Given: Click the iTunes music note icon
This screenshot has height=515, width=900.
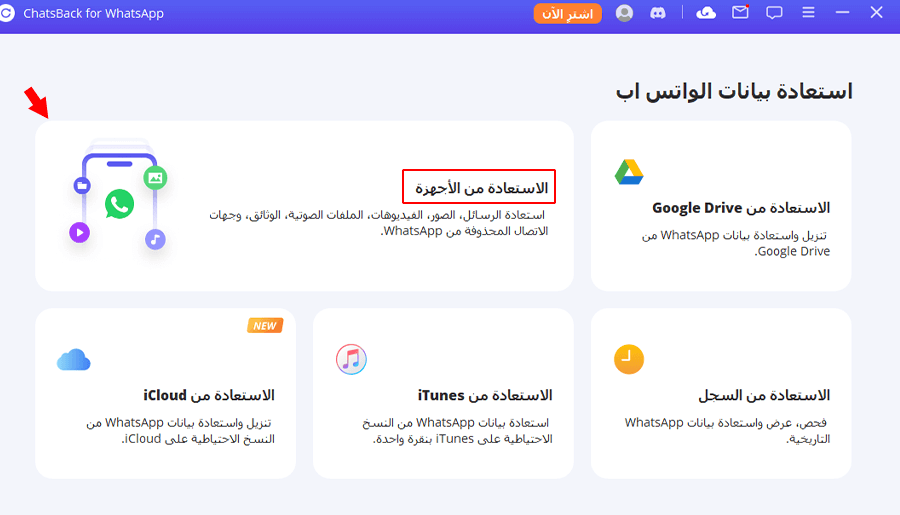Looking at the screenshot, I should tap(351, 359).
